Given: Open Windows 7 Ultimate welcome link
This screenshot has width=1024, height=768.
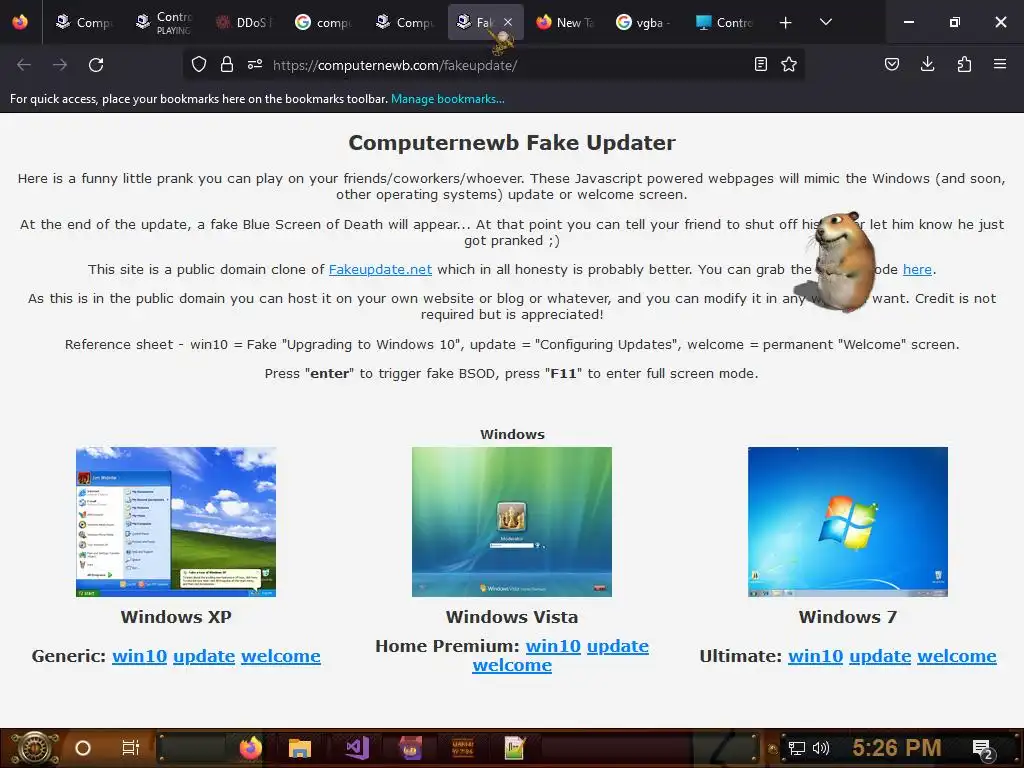Looking at the screenshot, I should click(957, 656).
